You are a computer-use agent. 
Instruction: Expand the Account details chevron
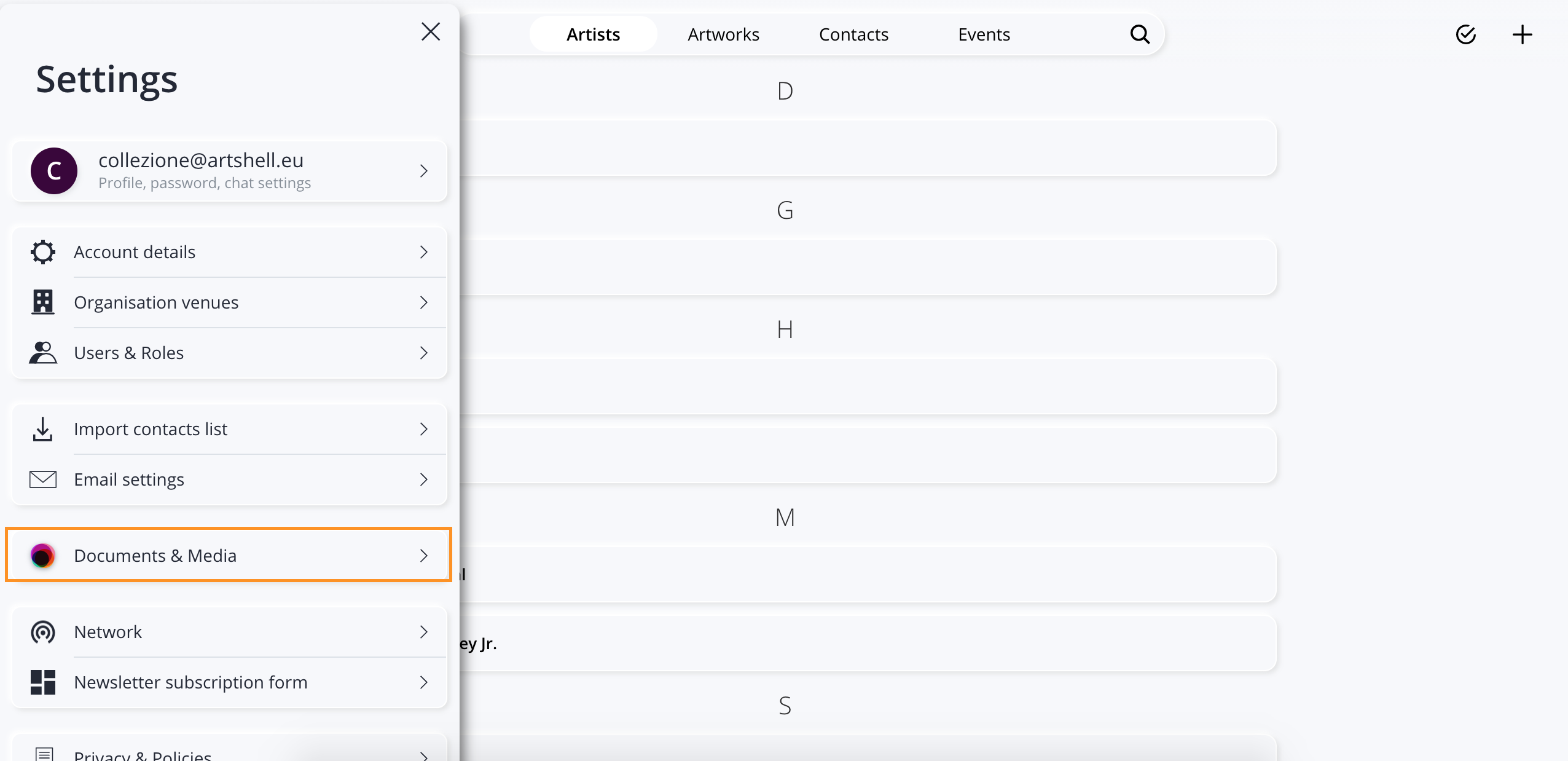[x=423, y=252]
